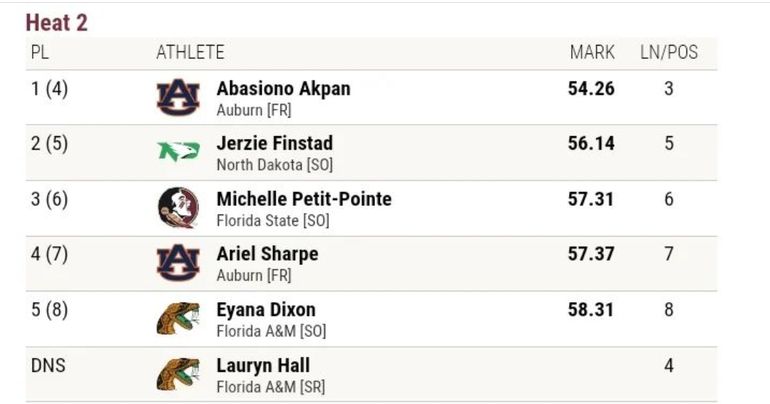Open Eyana Dixon's athlete profile
Image resolution: width=770 pixels, height=404 pixels.
click(265, 310)
